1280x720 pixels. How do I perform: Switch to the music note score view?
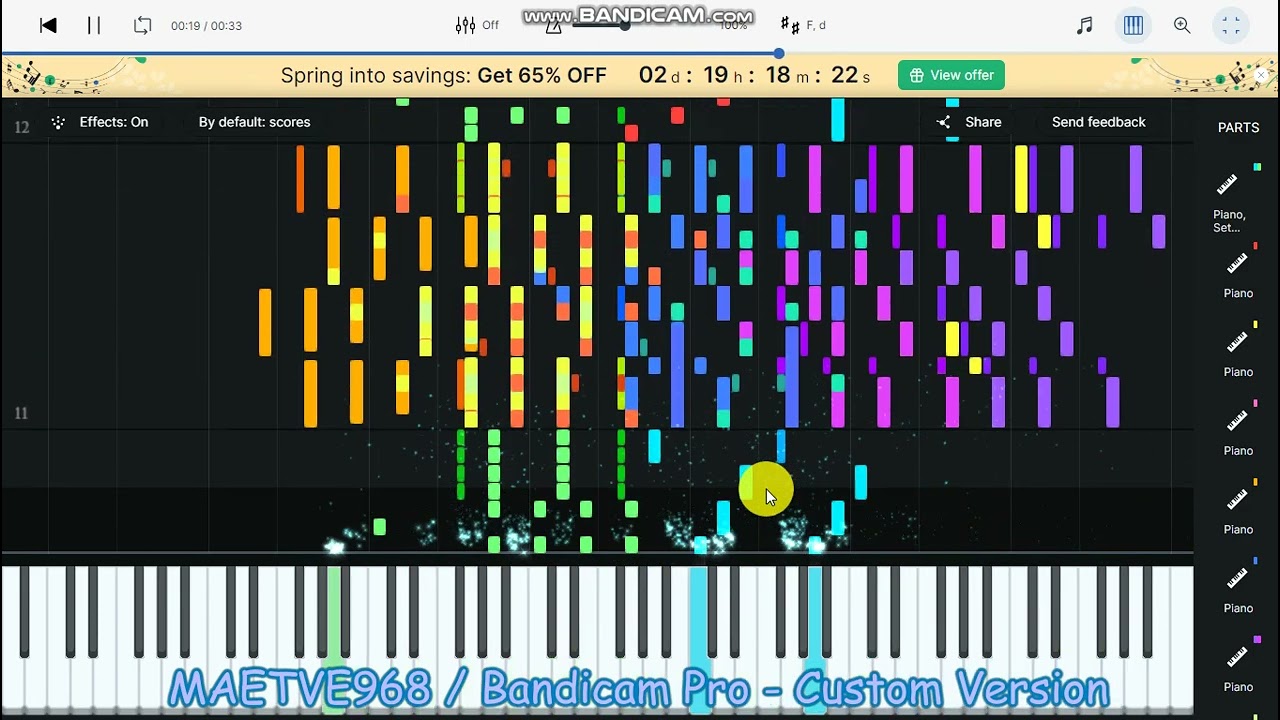pos(1085,26)
